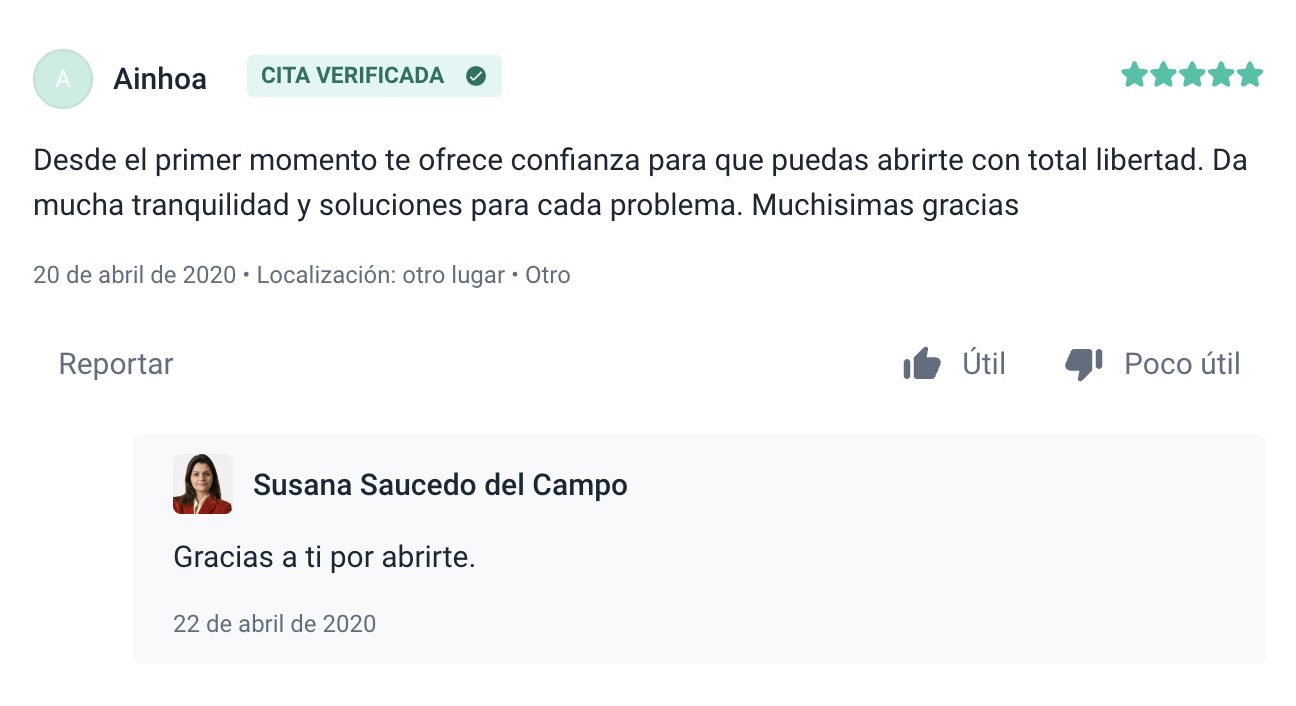Click the third rating star

(x=1192, y=75)
